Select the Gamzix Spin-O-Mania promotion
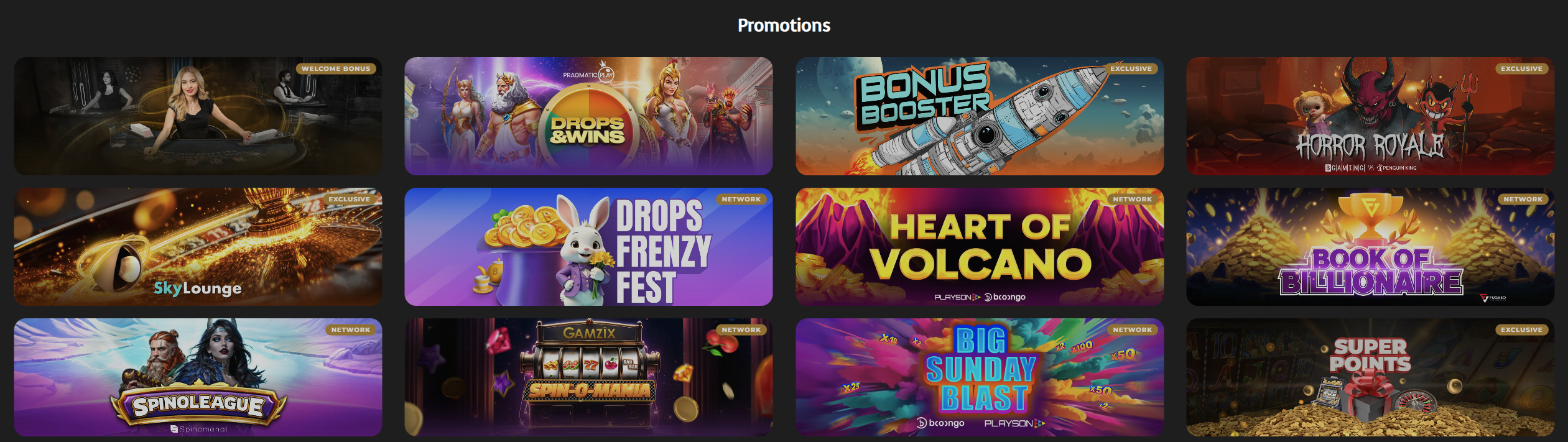Viewport: 1568px width, 442px height. (588, 377)
